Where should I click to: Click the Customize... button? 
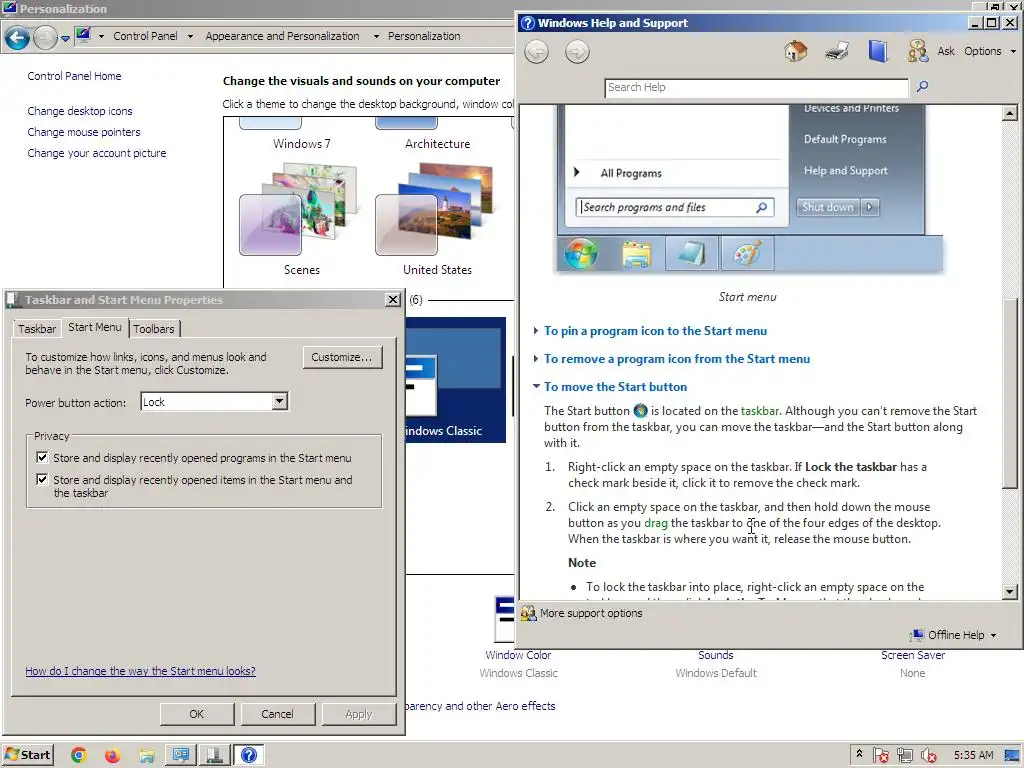342,357
